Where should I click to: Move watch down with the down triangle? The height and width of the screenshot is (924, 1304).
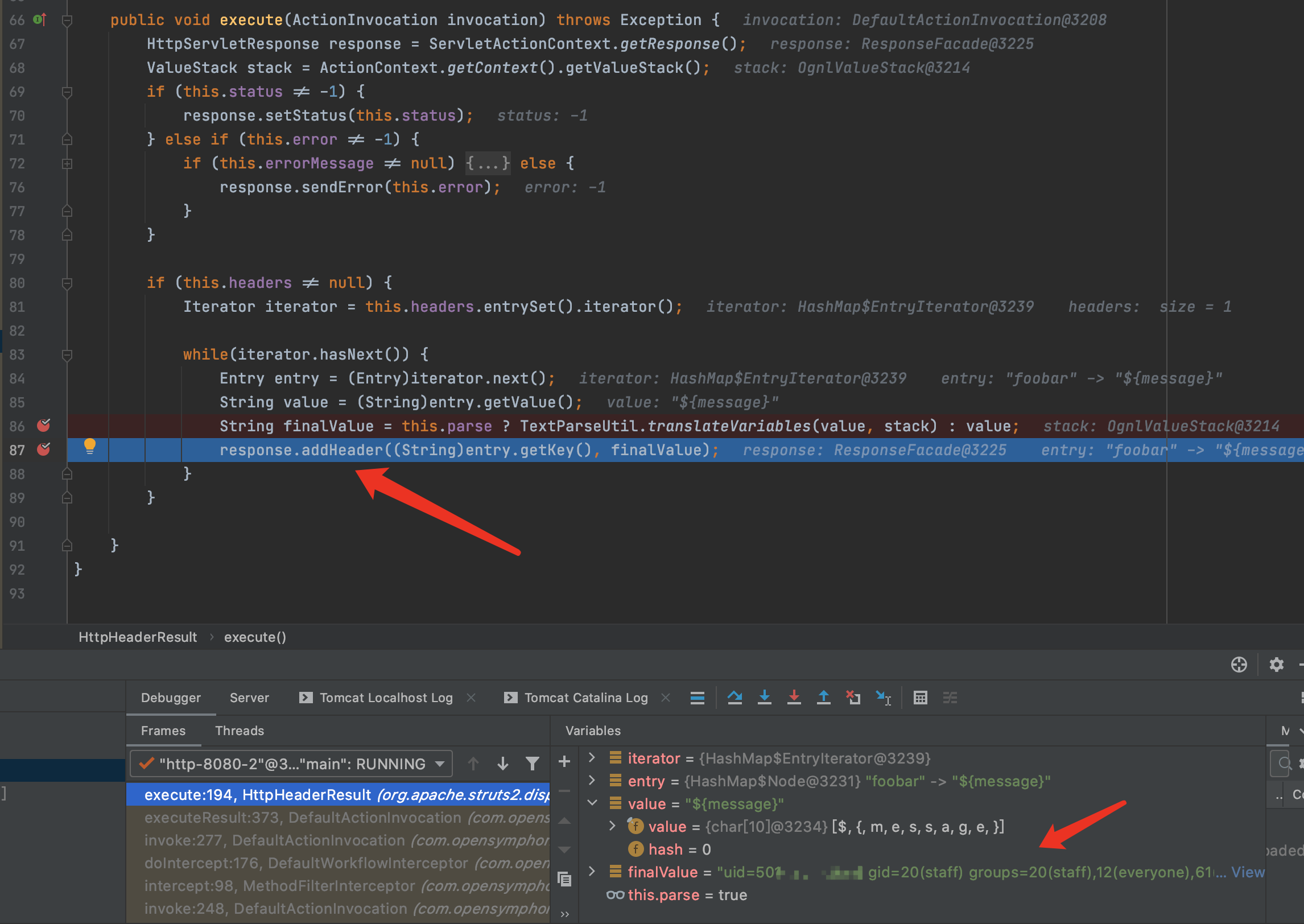[x=564, y=850]
